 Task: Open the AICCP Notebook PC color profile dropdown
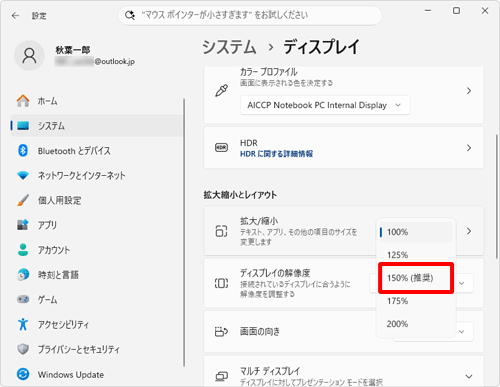click(x=325, y=105)
